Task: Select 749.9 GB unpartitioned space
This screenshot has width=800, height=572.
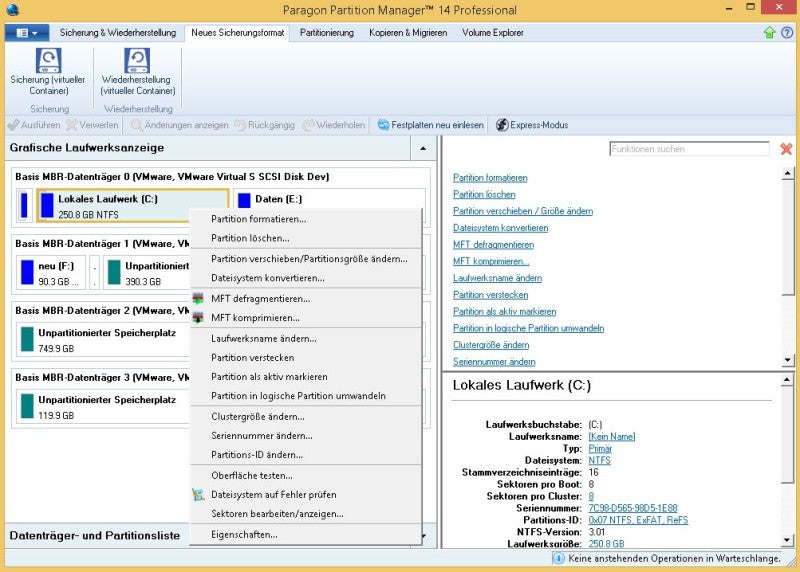Action: click(x=103, y=339)
